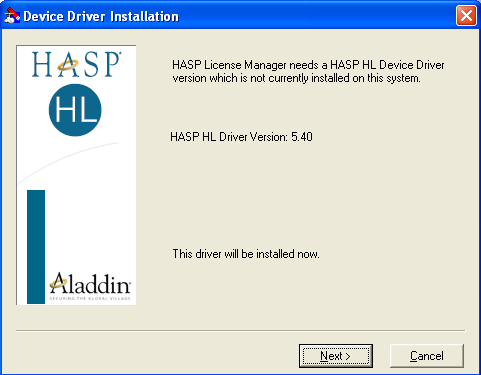Click the 'Securing the Global Village' tagline
Image resolution: width=481 pixels, height=375 pixels.
coord(90,298)
